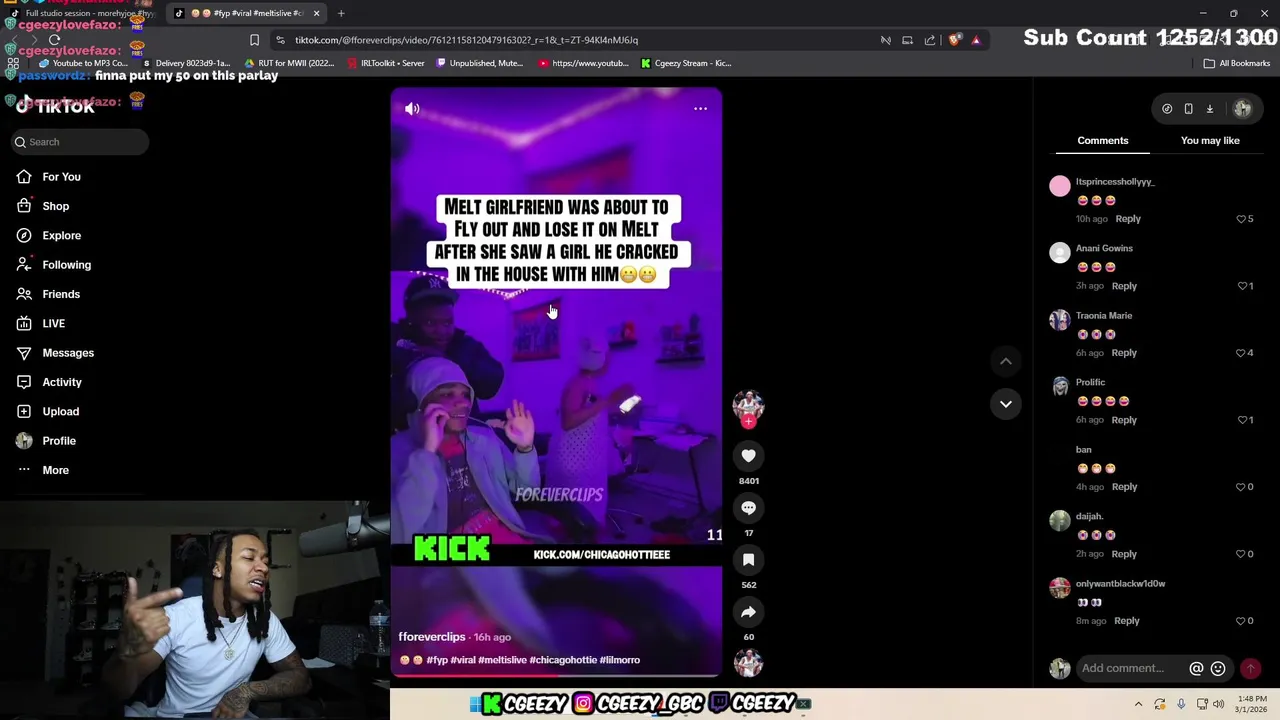Screen dimensions: 1280x720
Task: Open the Cgeezy Stream - Kick bookmark
Action: (686, 63)
